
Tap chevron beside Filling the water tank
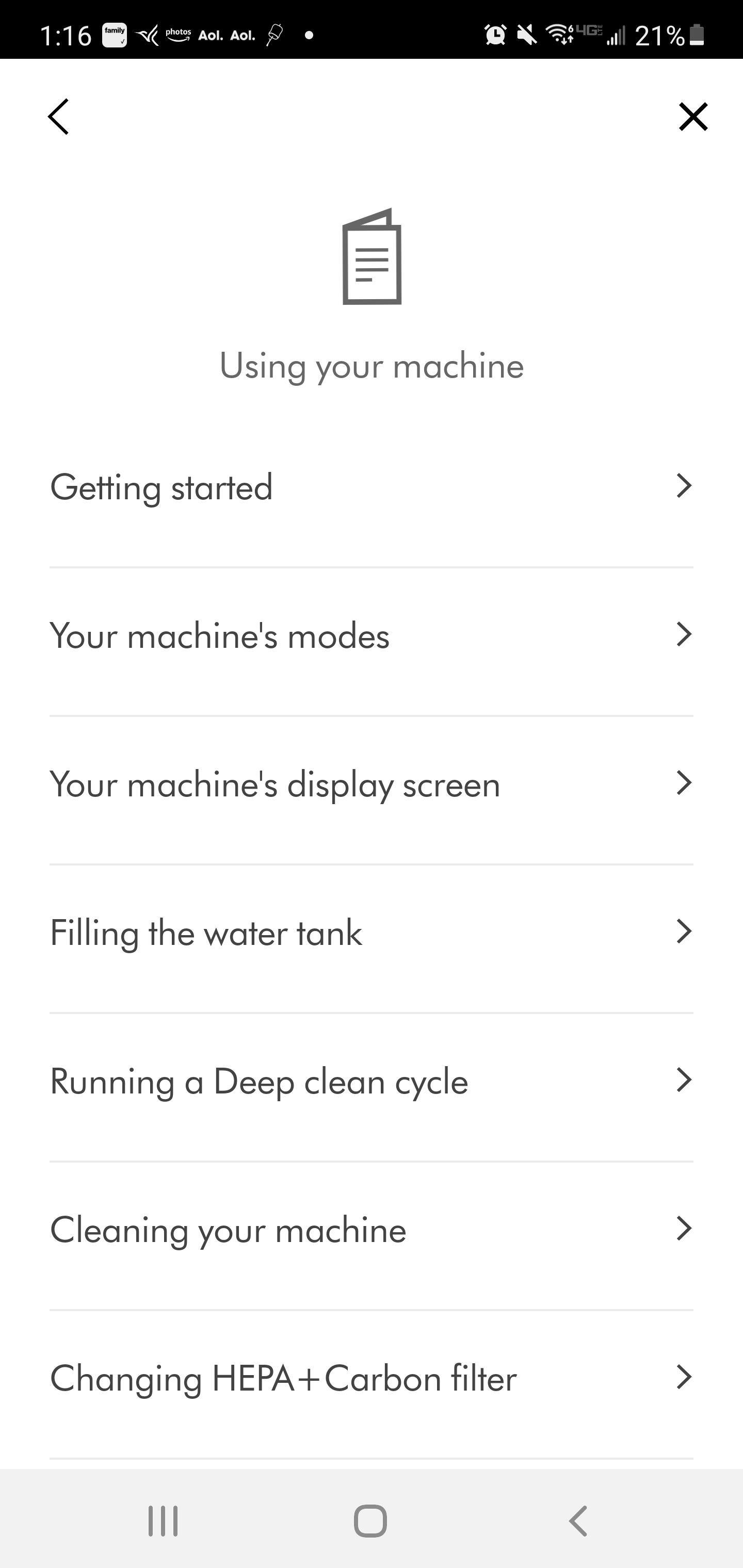pos(684,932)
